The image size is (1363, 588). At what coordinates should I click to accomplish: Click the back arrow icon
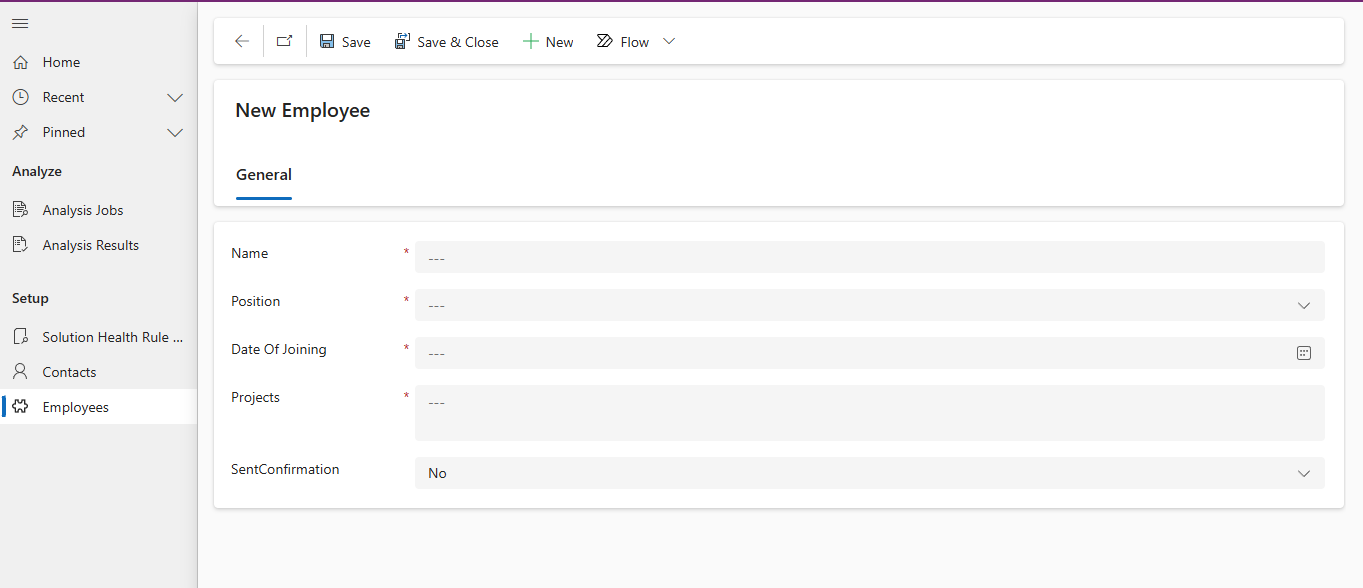(x=241, y=41)
